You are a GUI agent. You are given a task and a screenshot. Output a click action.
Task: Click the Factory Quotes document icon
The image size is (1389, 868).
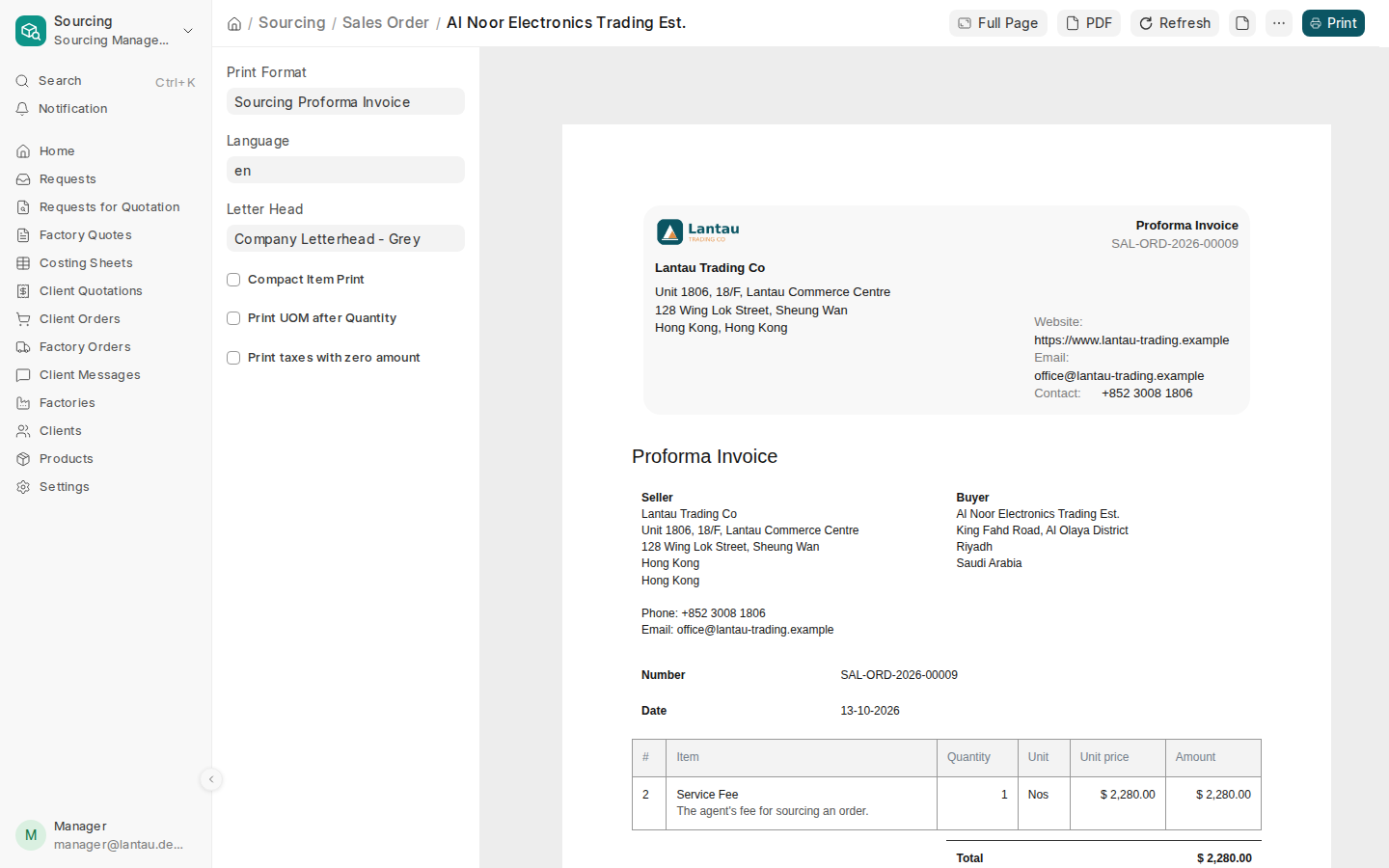(x=23, y=235)
